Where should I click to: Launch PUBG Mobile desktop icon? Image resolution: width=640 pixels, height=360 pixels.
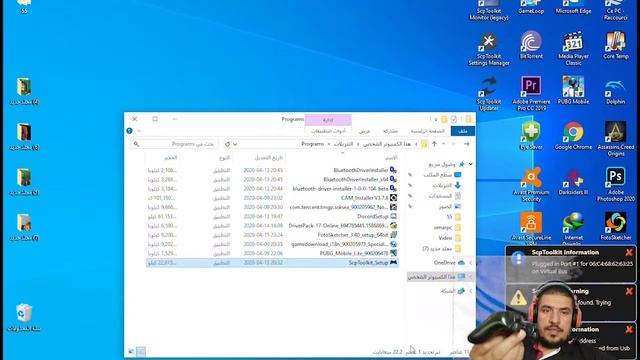573,90
